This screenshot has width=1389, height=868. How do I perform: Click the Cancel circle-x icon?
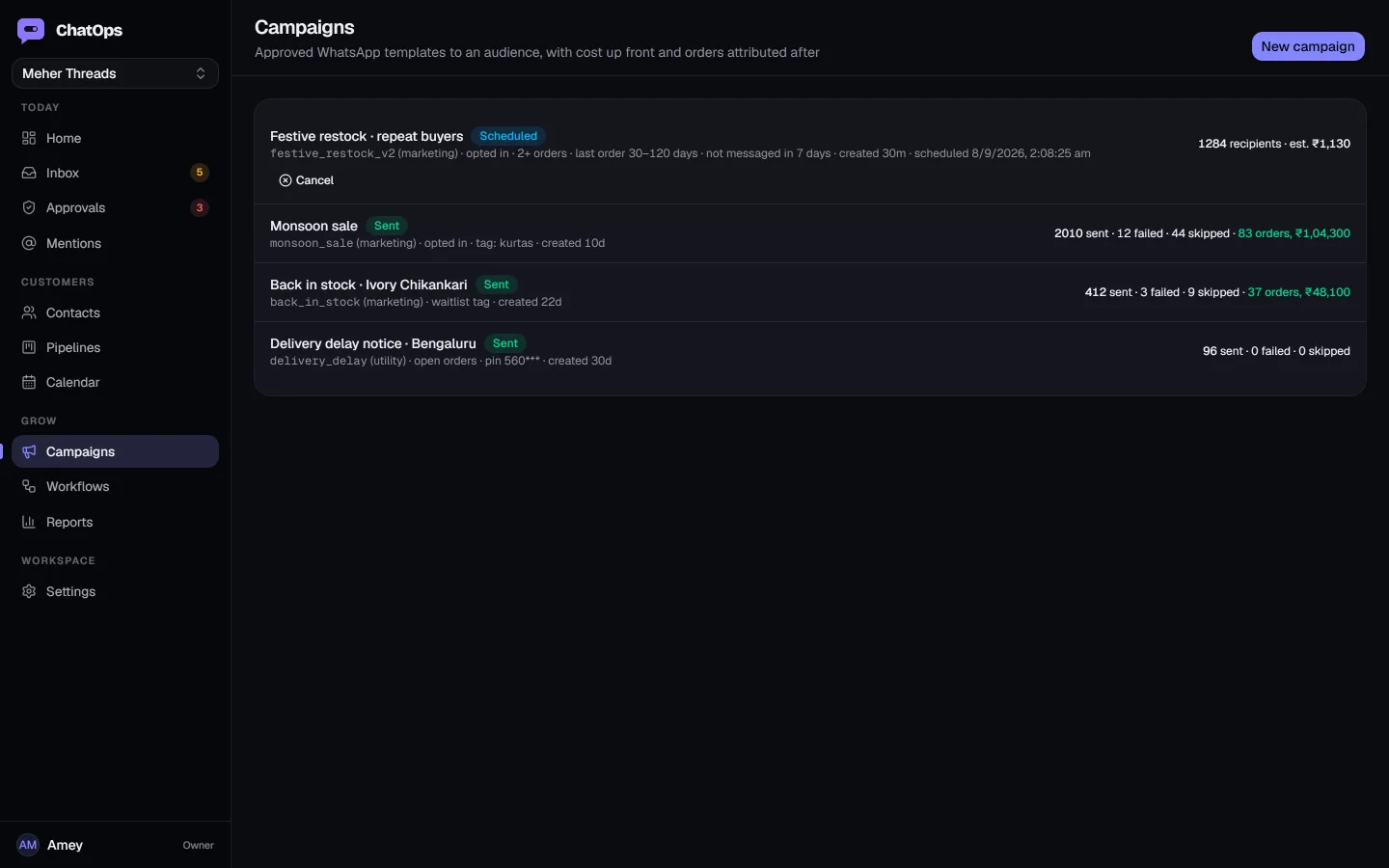pyautogui.click(x=286, y=180)
